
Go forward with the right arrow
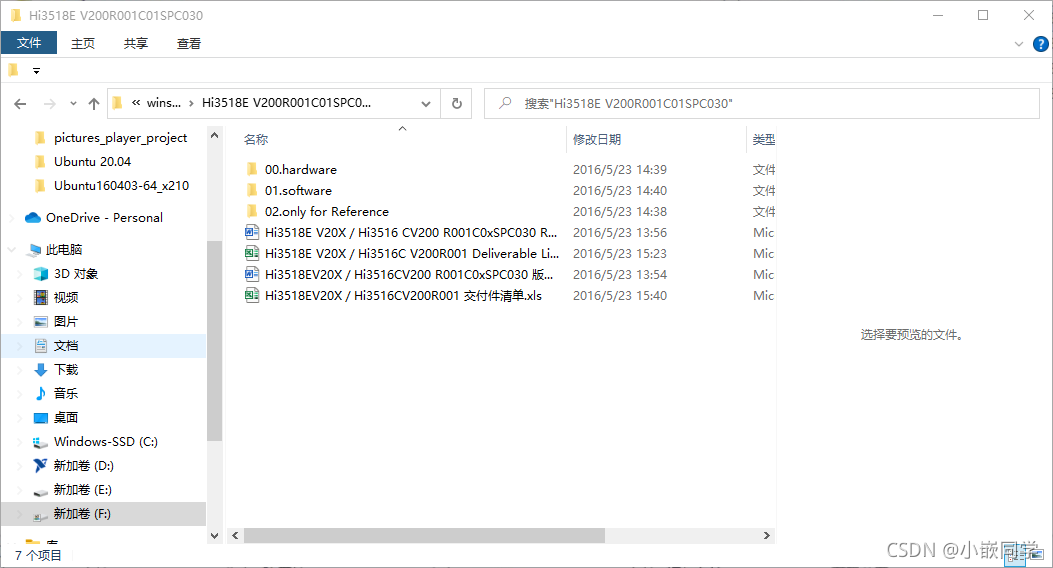coord(50,103)
